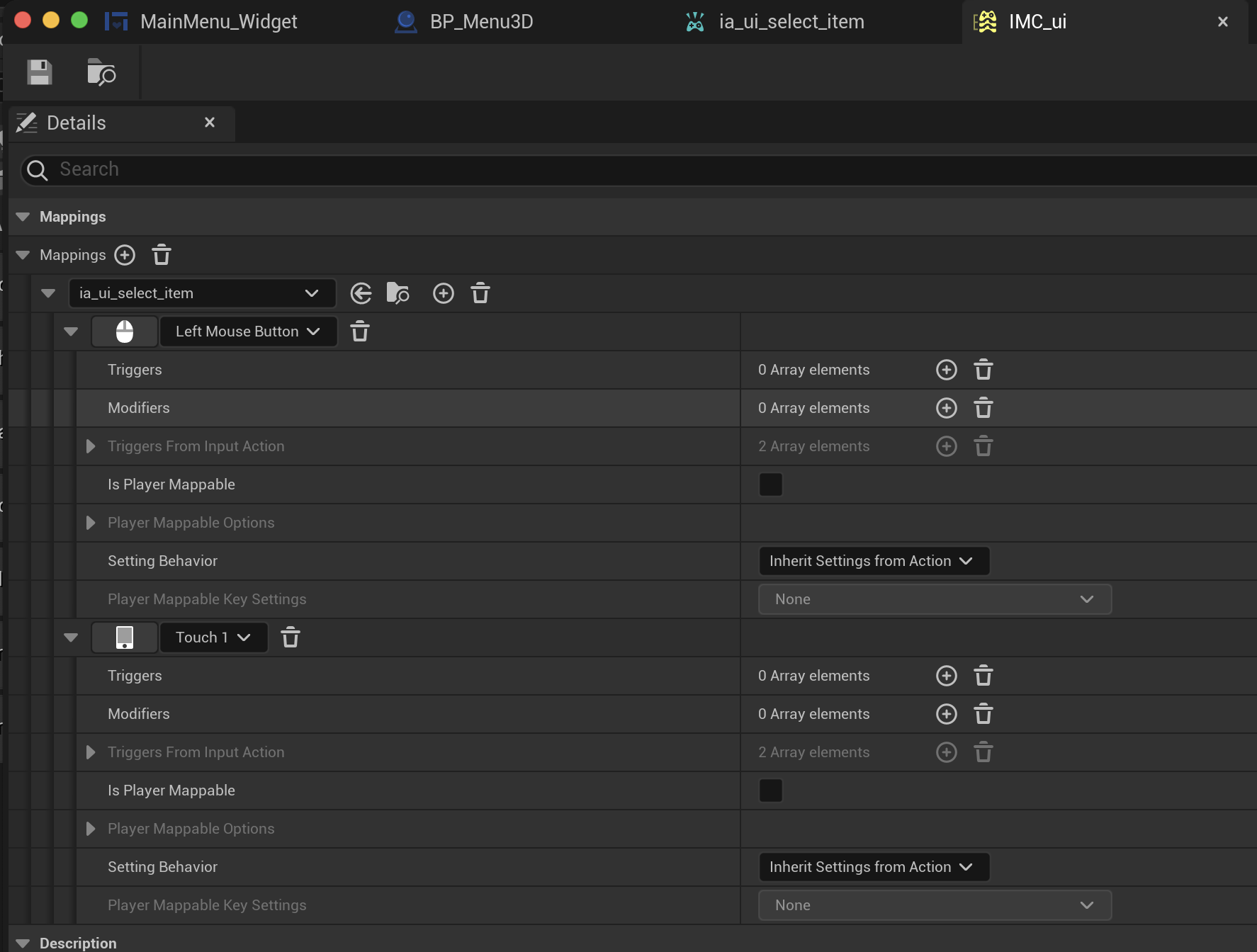This screenshot has width=1257, height=952.
Task: Collapse the Mappings category header
Action: pyautogui.click(x=23, y=217)
